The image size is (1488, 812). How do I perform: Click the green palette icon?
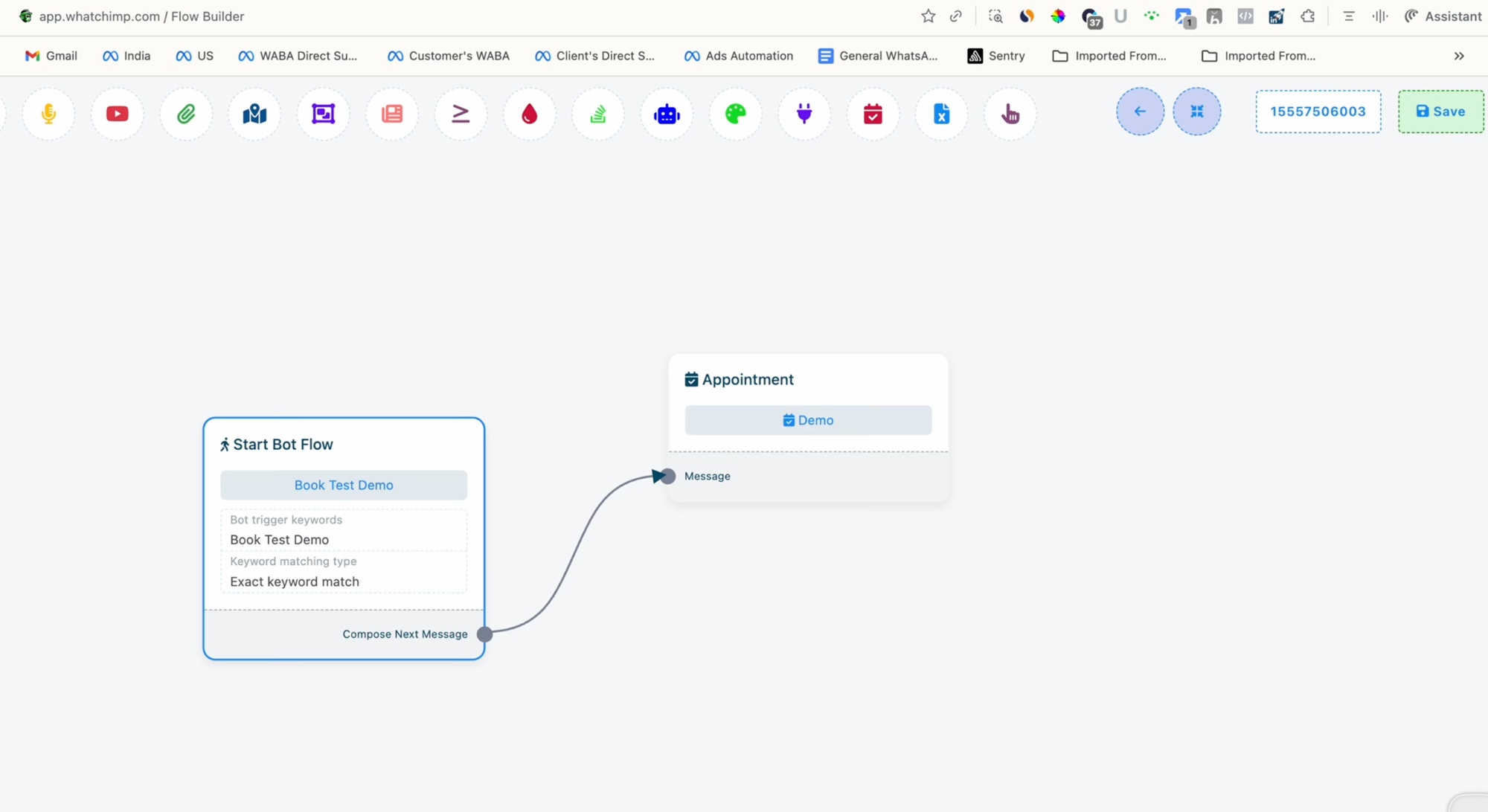click(x=735, y=114)
